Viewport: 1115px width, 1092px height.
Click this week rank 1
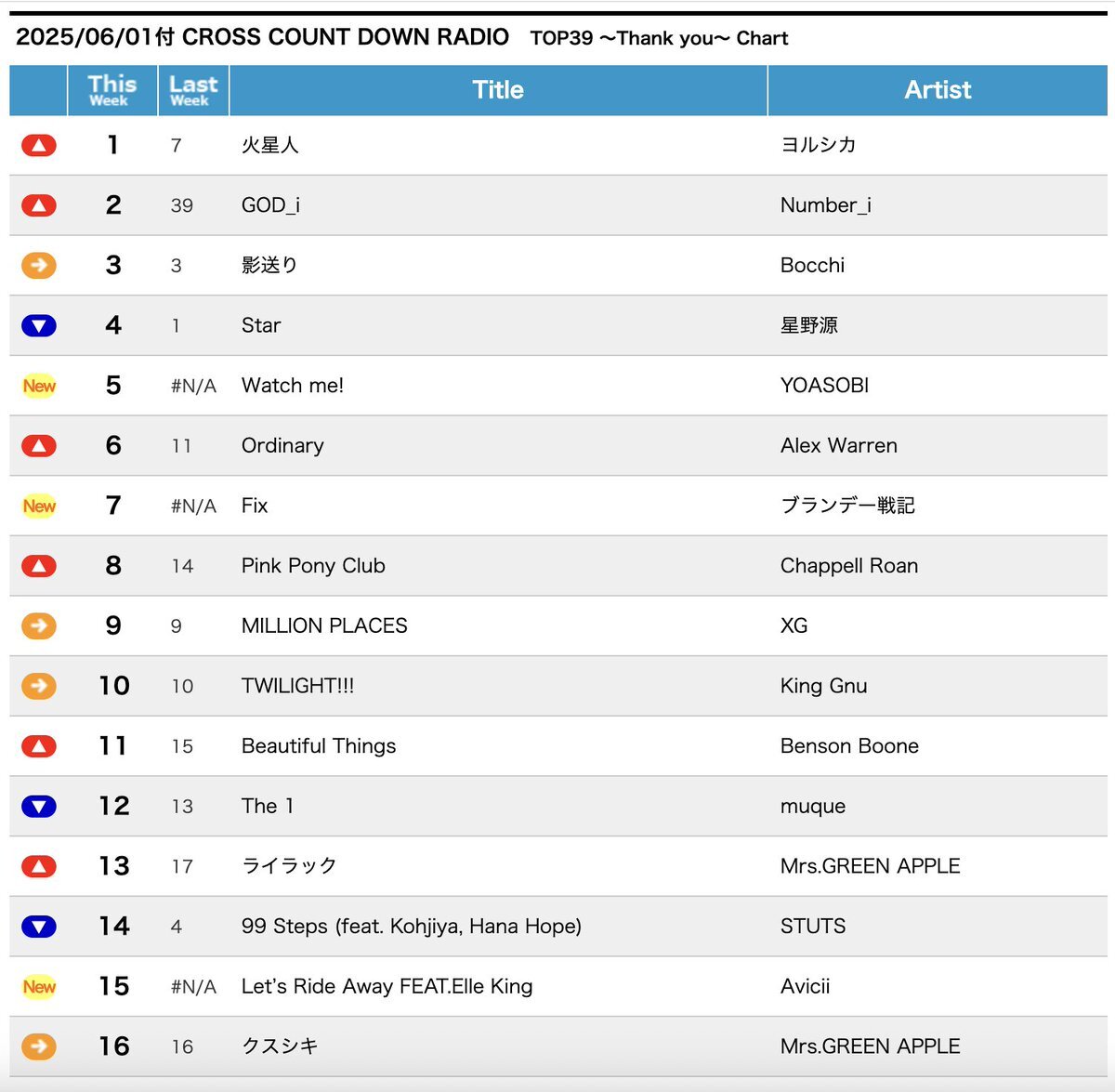[112, 145]
